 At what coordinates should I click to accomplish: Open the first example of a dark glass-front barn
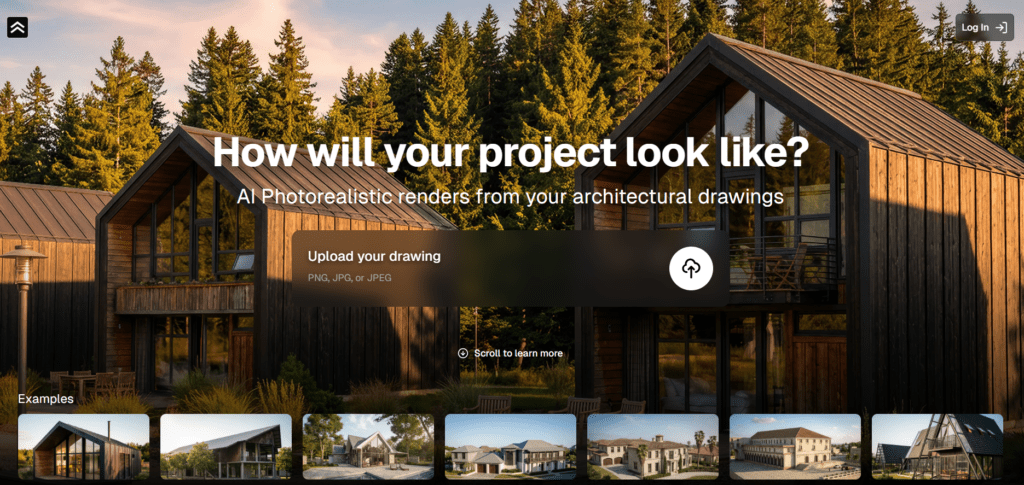(84, 446)
